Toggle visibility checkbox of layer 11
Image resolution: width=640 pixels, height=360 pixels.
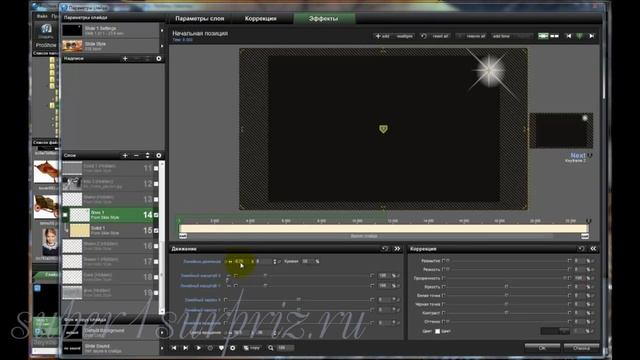pos(156,168)
